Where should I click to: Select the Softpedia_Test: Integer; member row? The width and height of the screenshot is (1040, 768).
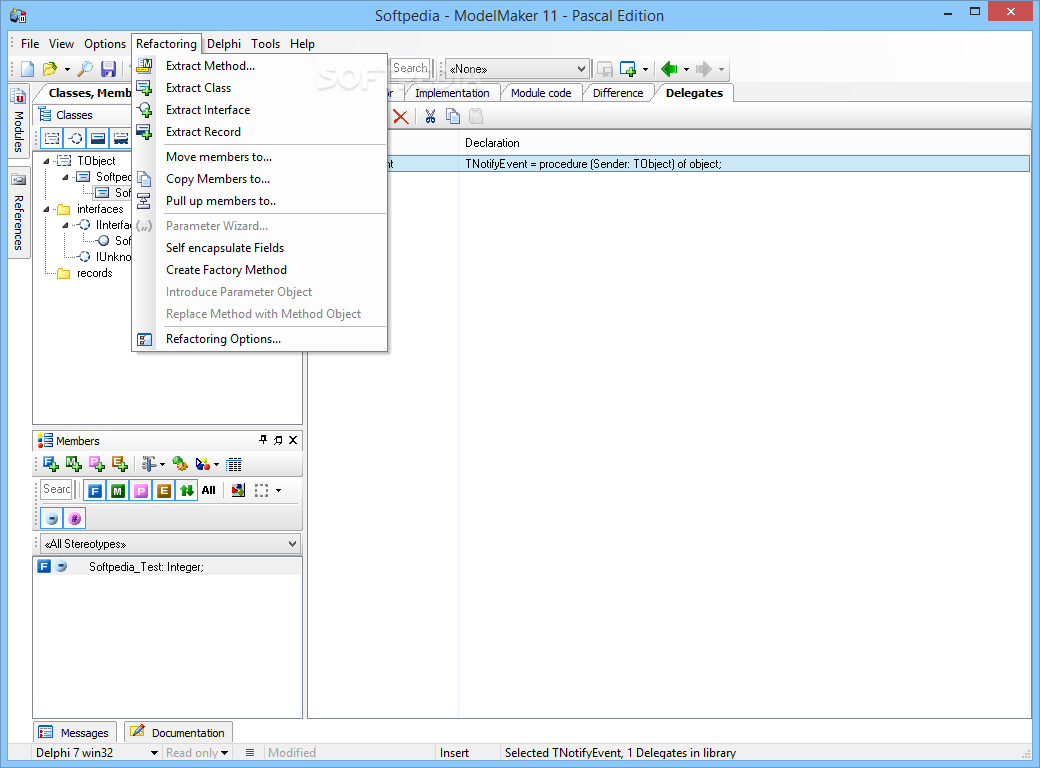click(x=168, y=567)
